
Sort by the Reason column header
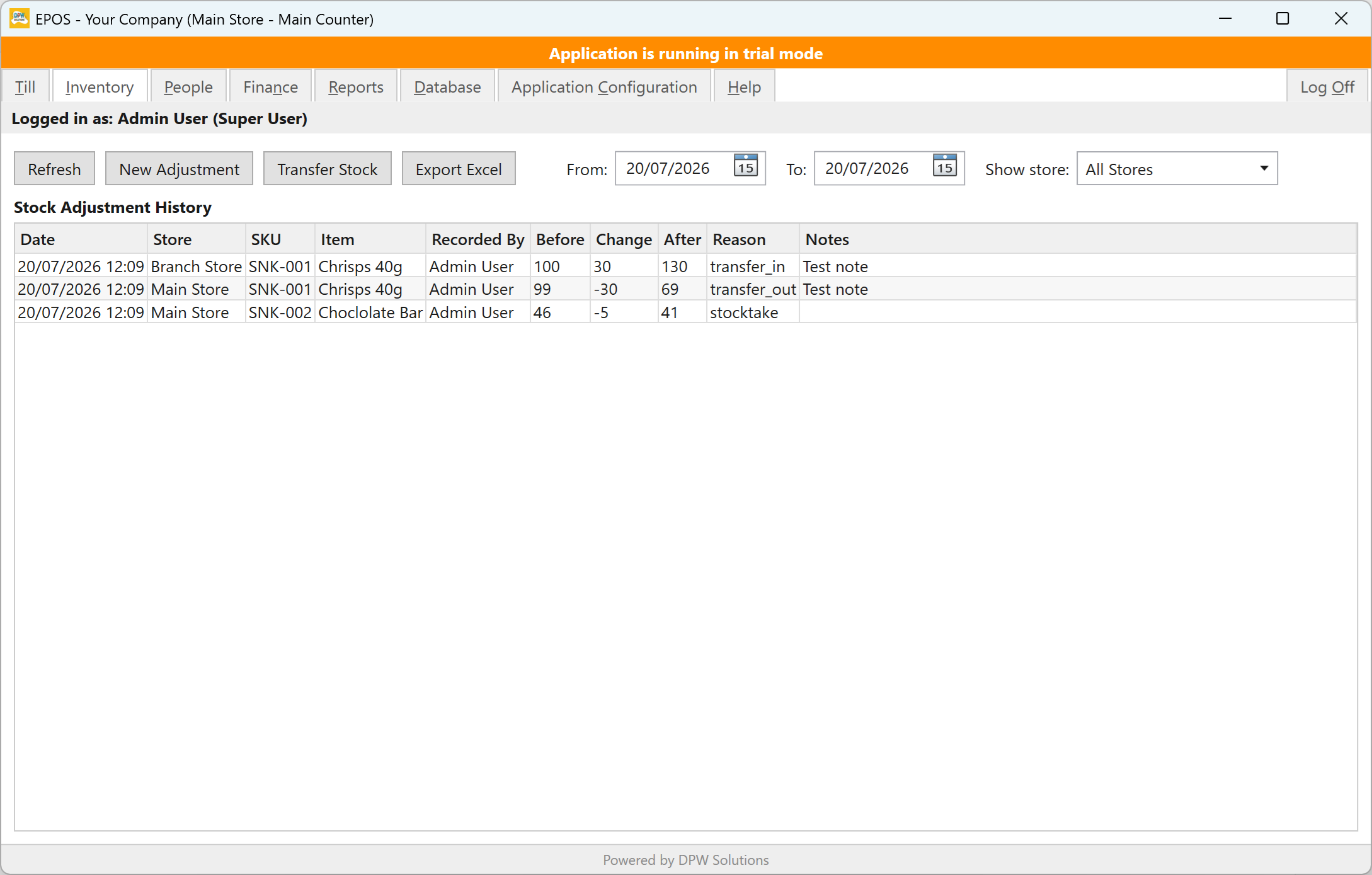[753, 239]
